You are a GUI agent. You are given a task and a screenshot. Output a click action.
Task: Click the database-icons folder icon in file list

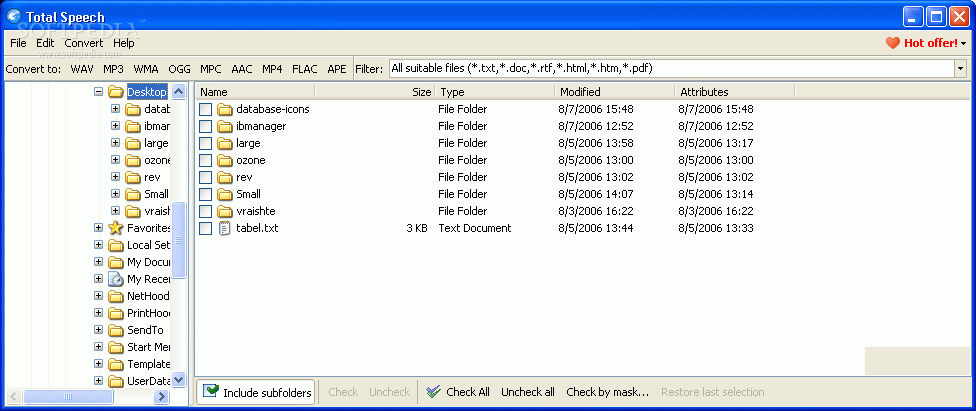pos(225,110)
